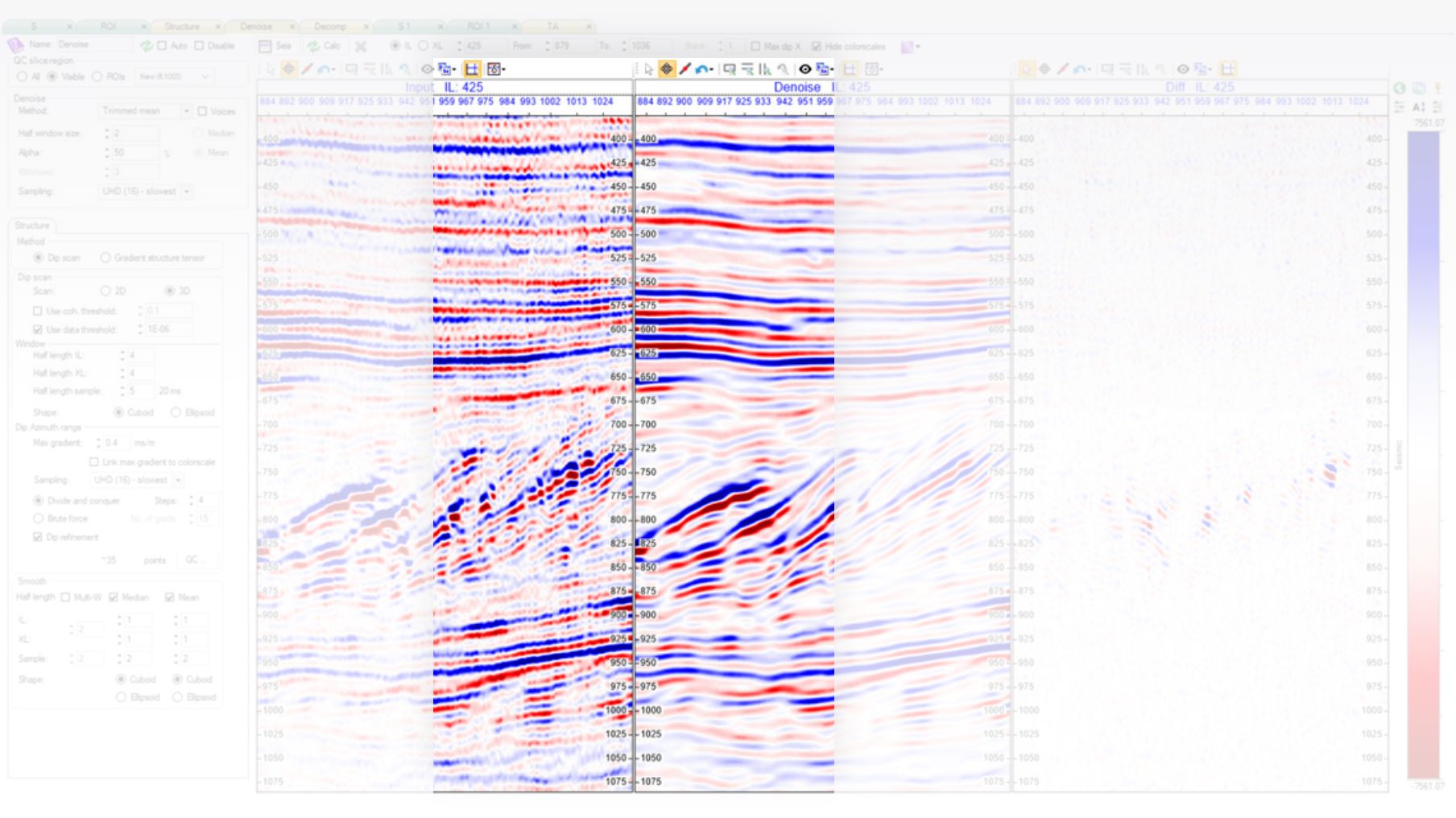Select Brute force radio option
Screen dimensions: 1456x818
tap(38, 518)
